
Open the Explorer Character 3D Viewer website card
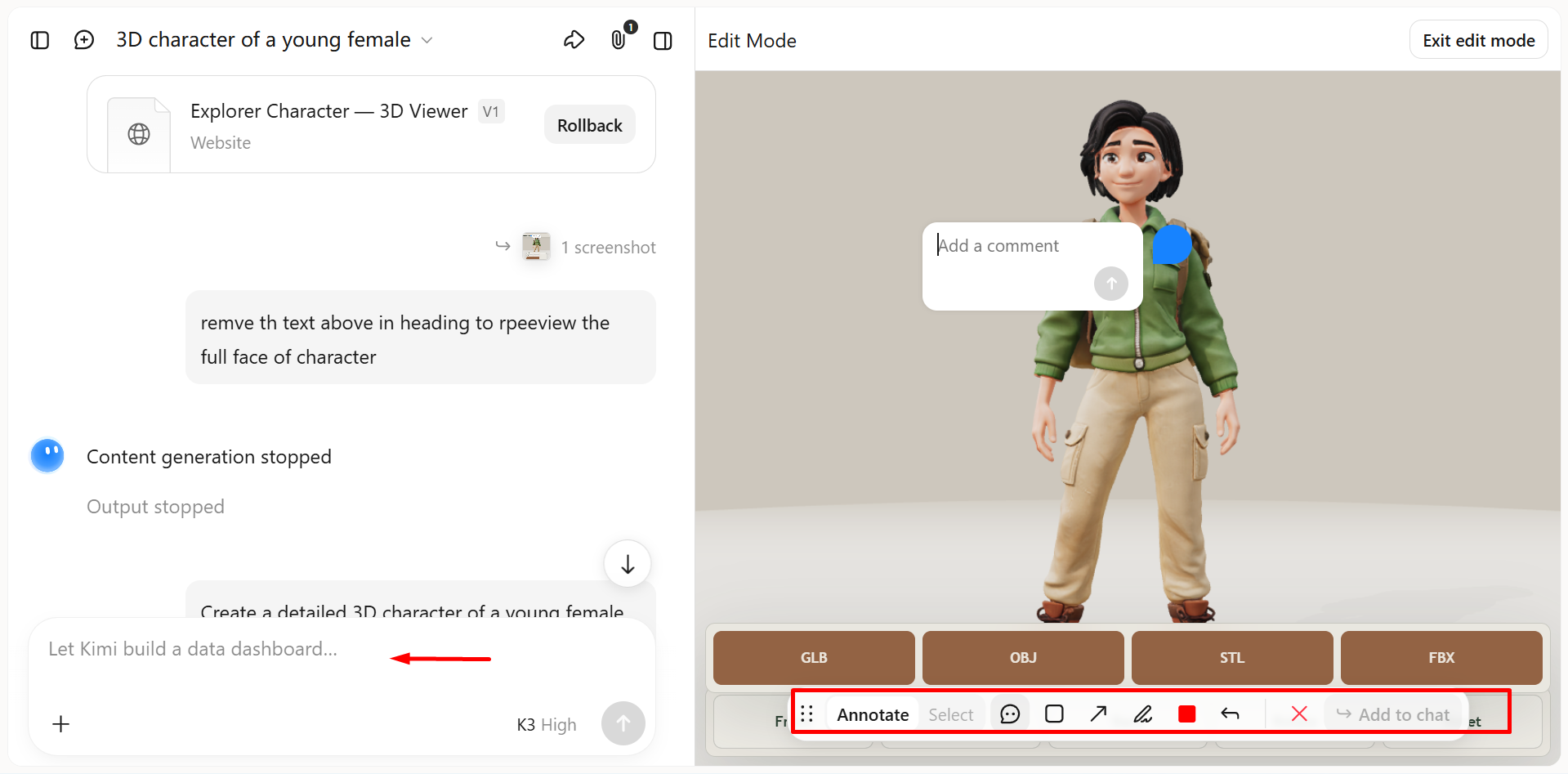pyautogui.click(x=371, y=124)
